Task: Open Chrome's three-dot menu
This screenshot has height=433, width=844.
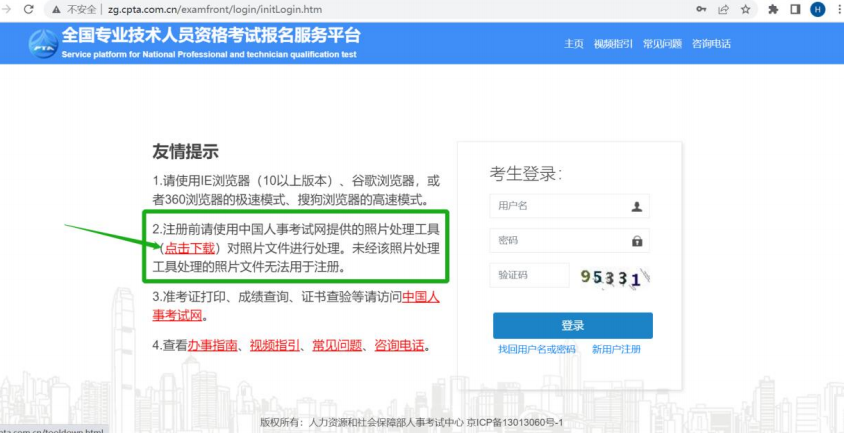Action: [x=836, y=9]
